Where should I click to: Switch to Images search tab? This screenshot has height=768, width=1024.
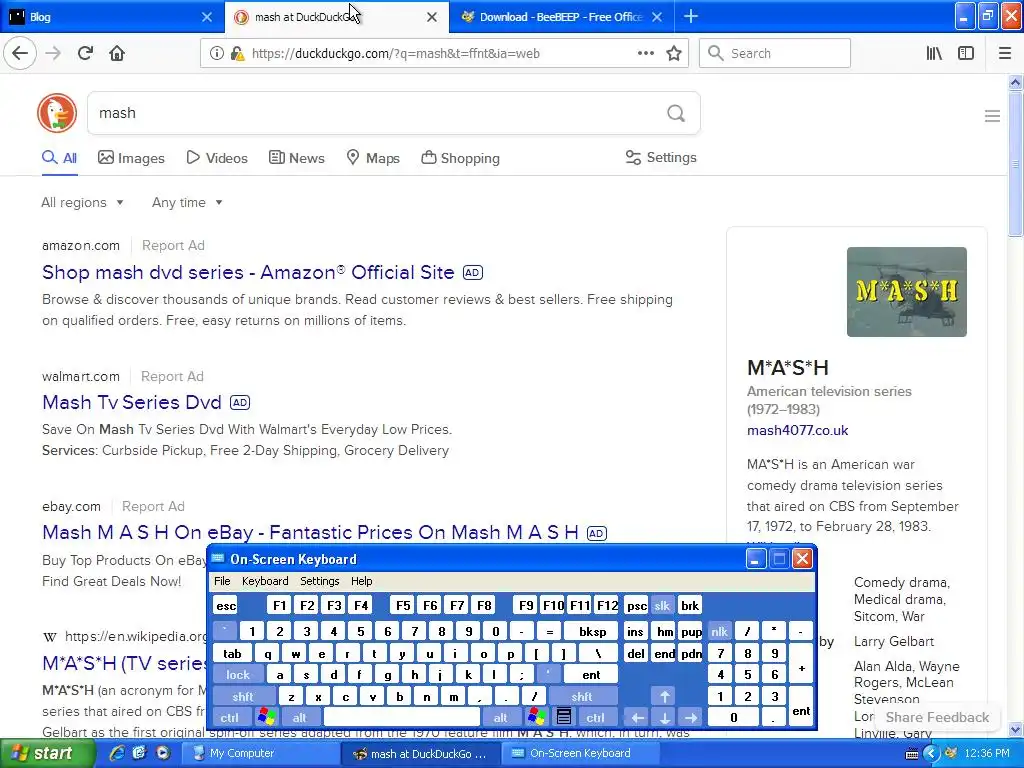(131, 158)
